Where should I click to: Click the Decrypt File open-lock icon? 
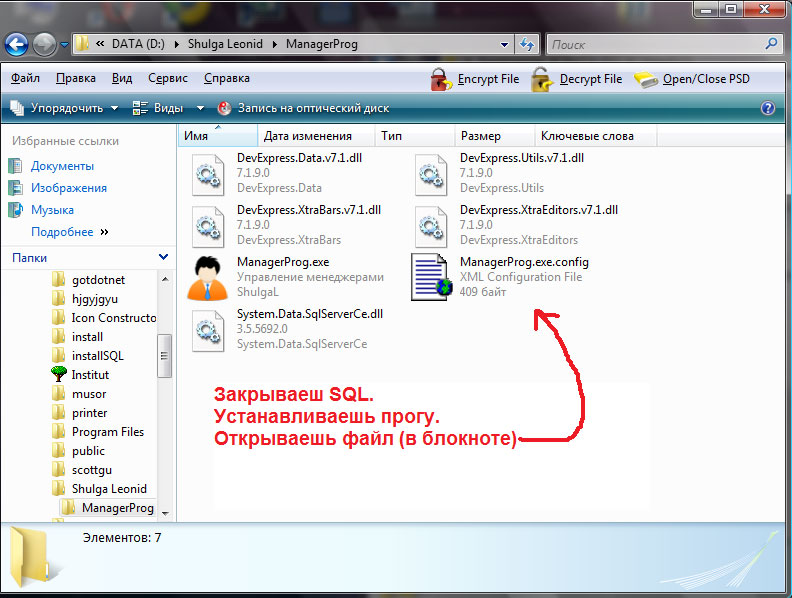pyautogui.click(x=542, y=80)
